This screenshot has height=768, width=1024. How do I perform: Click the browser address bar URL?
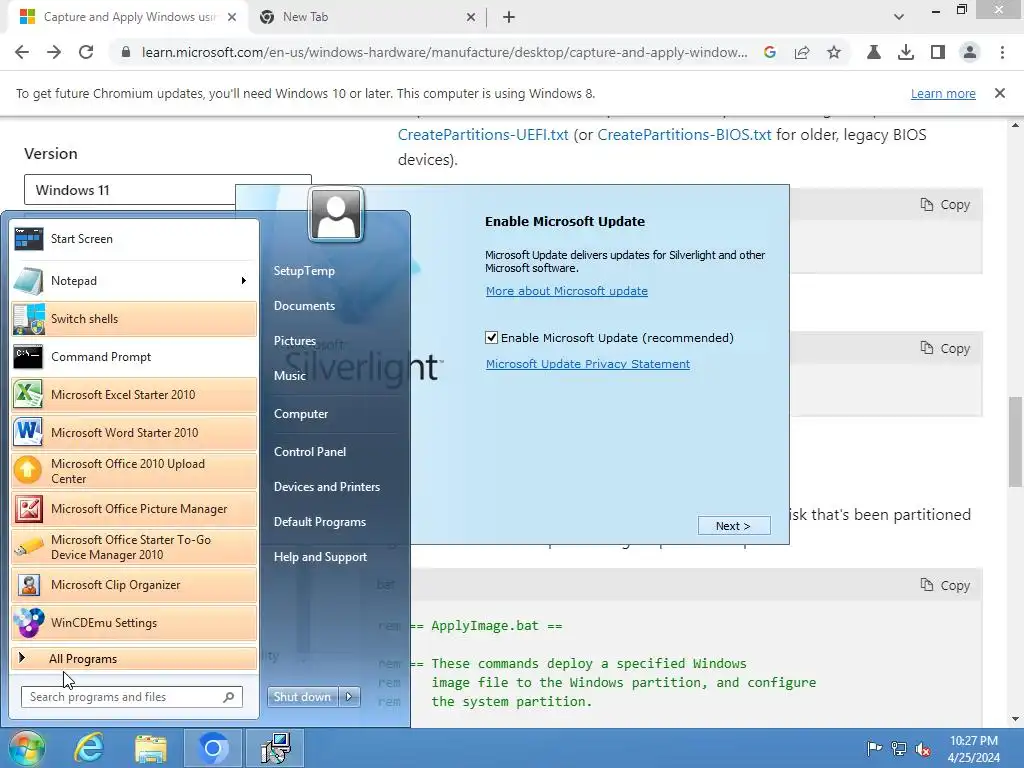[445, 52]
